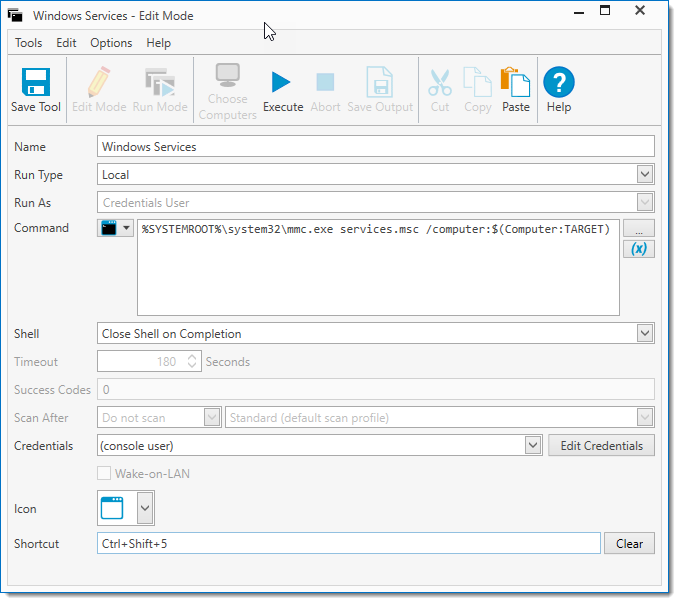Run the tool with the Execute button
Viewport: 679px width, 603px height.
282,83
